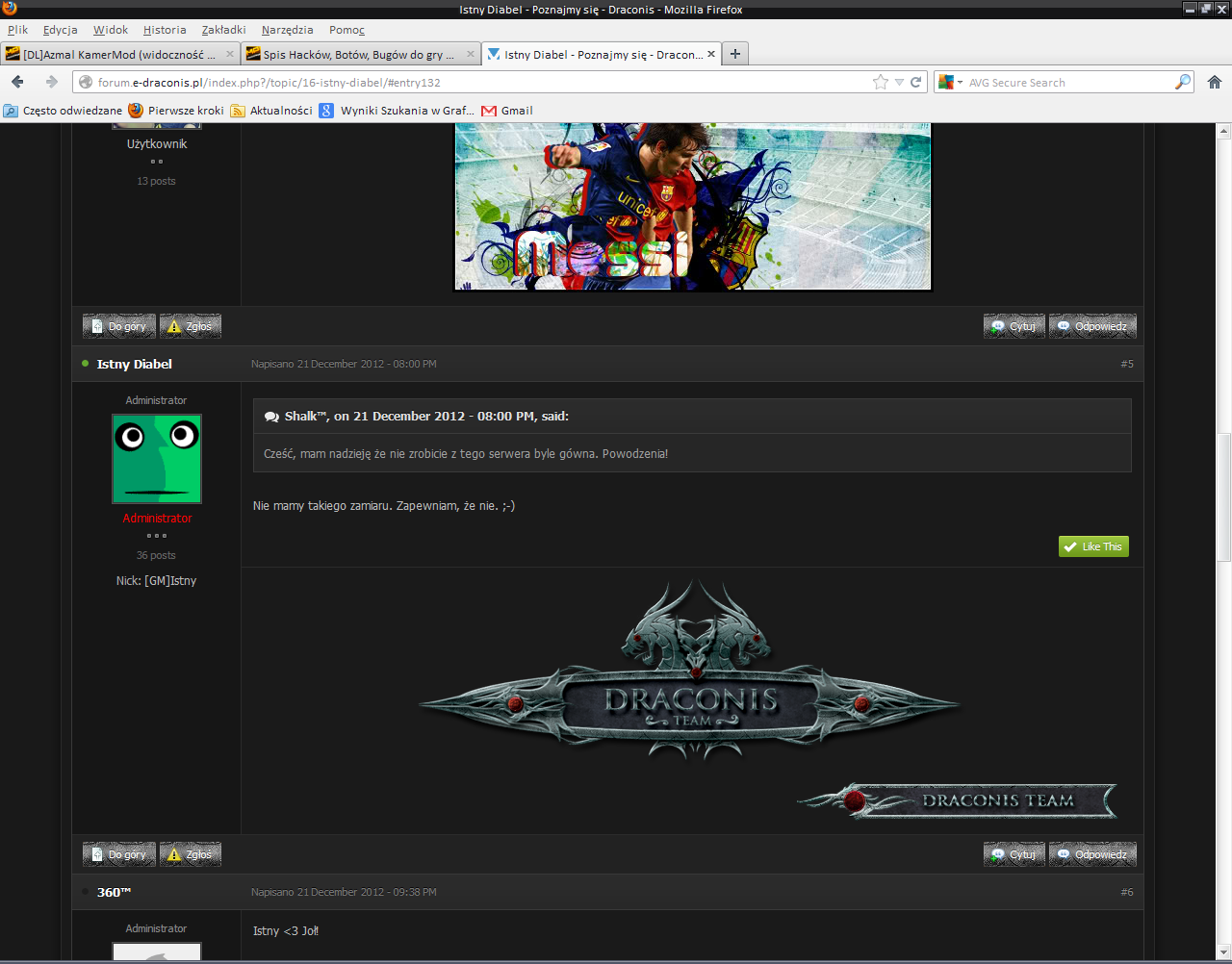Go back with the browser back arrow
The height and width of the screenshot is (964, 1232).
click(17, 82)
